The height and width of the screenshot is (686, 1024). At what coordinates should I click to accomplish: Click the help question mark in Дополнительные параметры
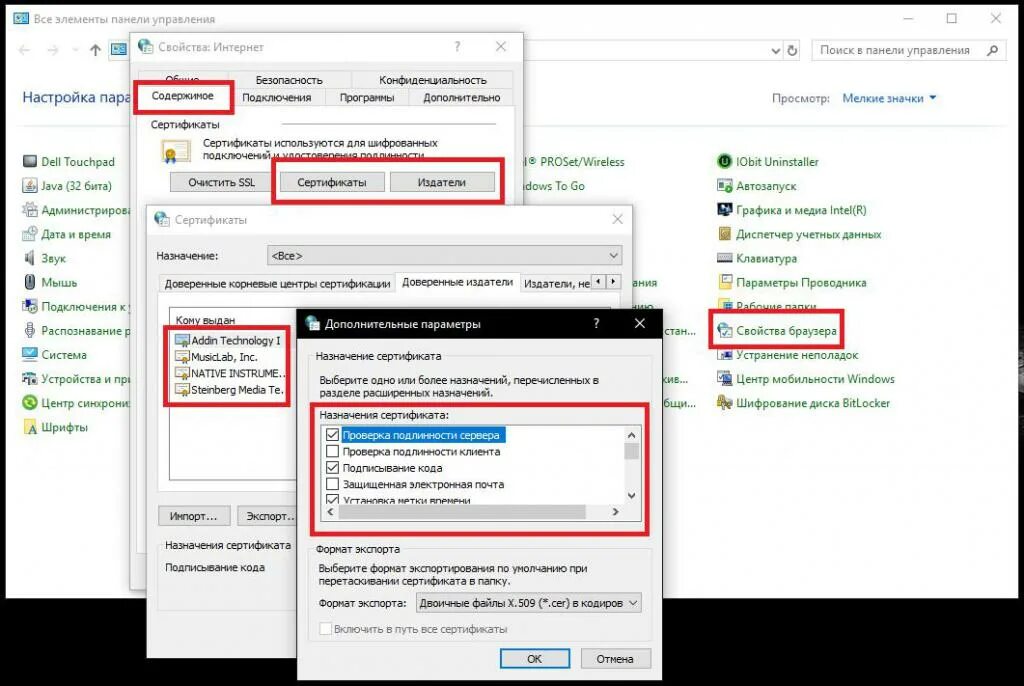(596, 323)
